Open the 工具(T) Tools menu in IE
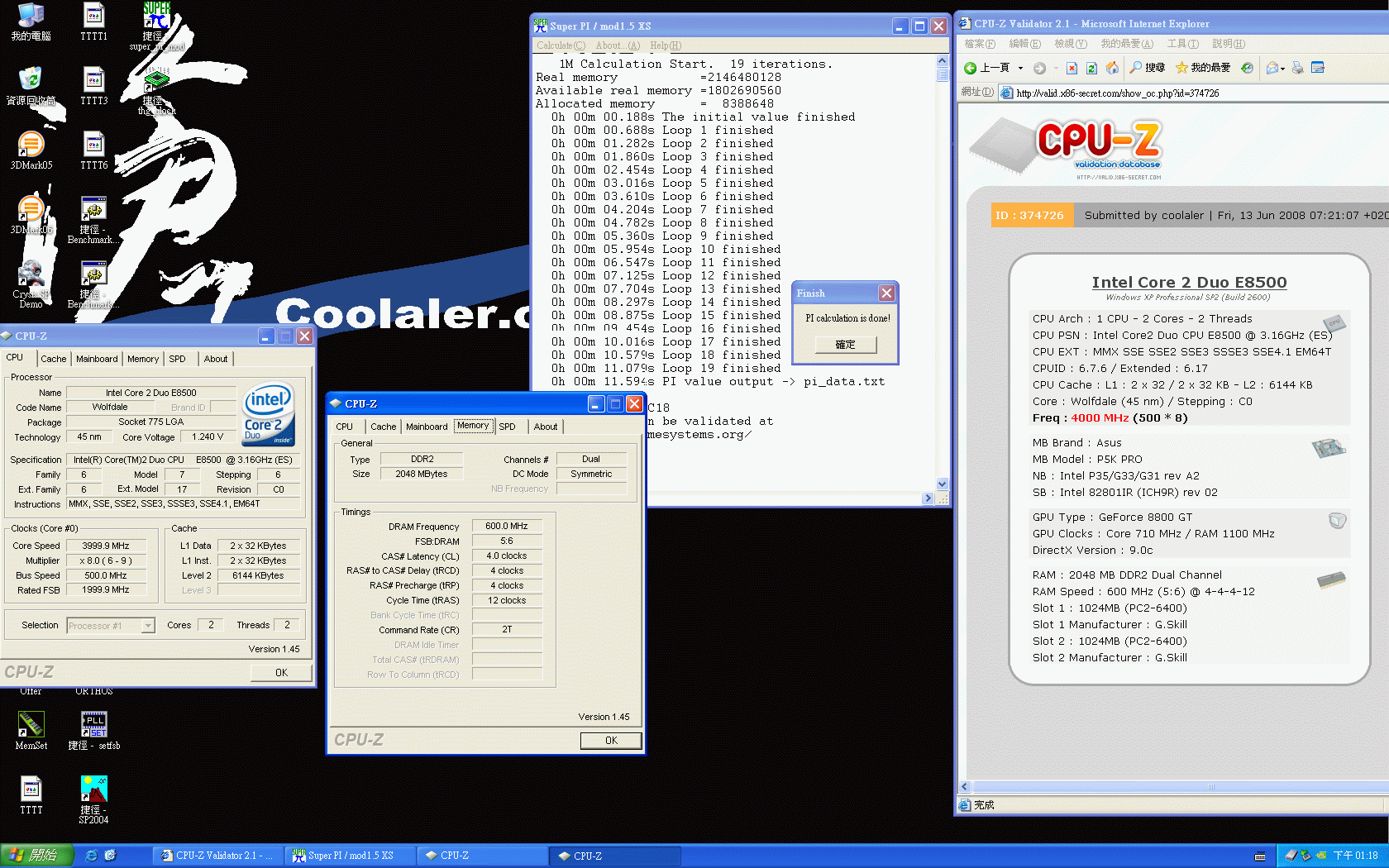 [x=1182, y=44]
